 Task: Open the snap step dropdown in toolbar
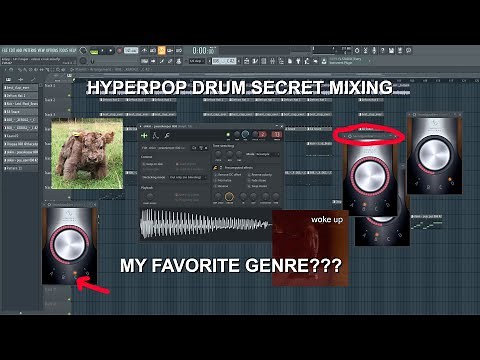coord(197,61)
